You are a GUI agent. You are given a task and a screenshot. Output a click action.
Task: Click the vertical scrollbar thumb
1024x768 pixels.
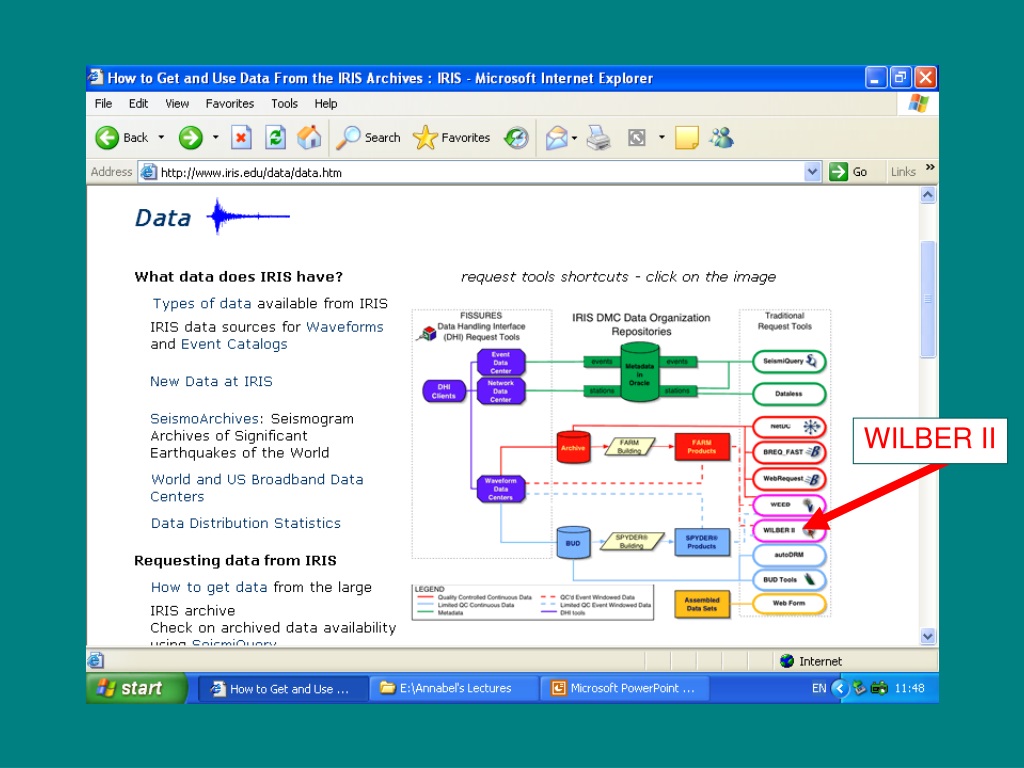tap(928, 299)
